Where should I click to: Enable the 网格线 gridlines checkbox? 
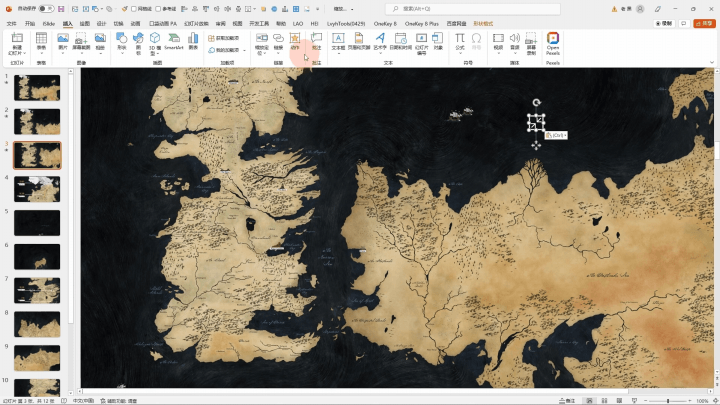click(134, 9)
